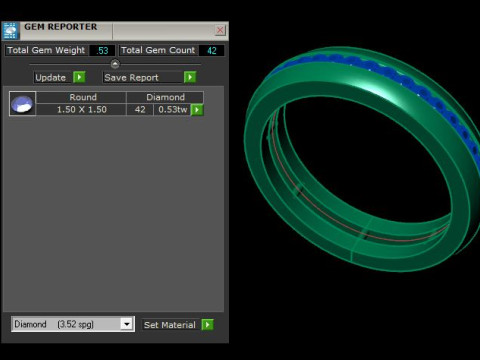Image resolution: width=480 pixels, height=360 pixels.
Task: Click the green arrow beside Update
Action: (x=79, y=77)
